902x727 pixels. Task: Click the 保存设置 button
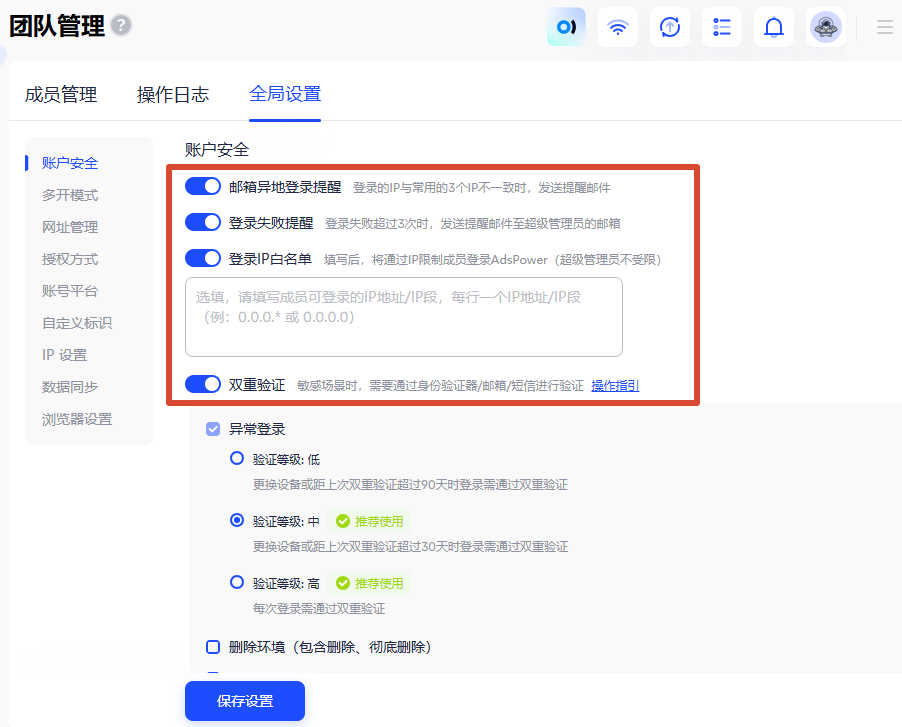pyautogui.click(x=244, y=701)
